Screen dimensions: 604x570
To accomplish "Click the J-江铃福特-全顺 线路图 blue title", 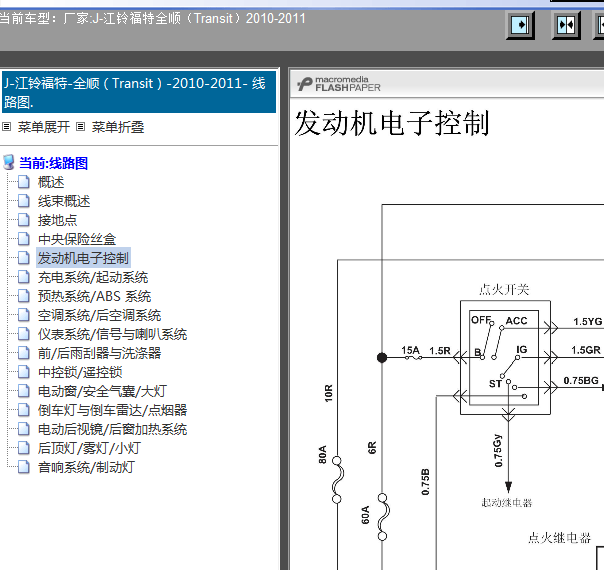I will click(139, 92).
